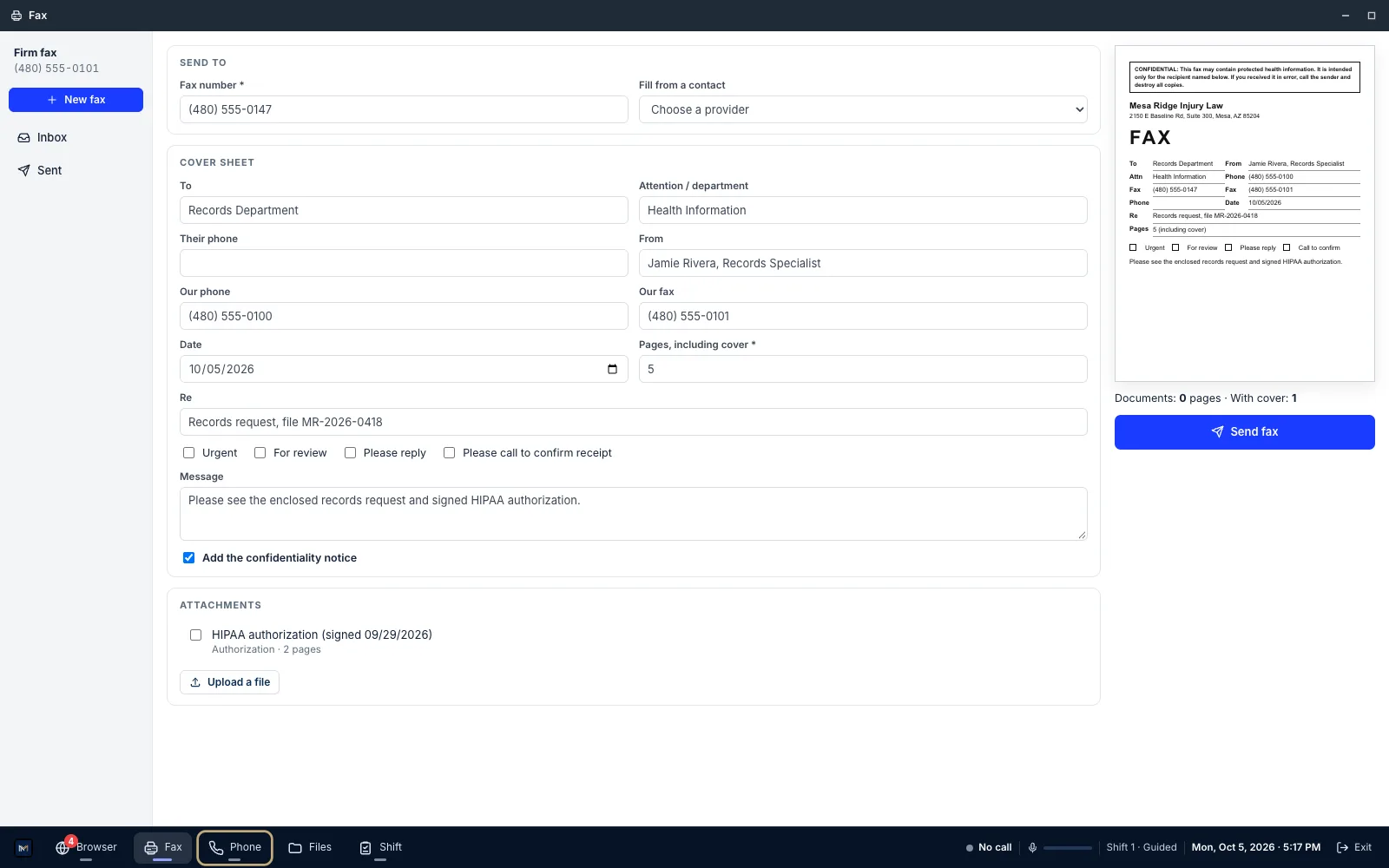Click the Phone handset icon in the taskbar
Image resolution: width=1389 pixels, height=868 pixels.
tap(216, 848)
